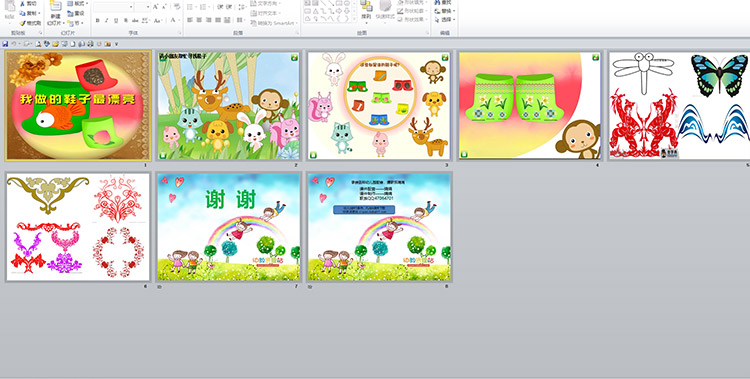Toggle Italic formatting button
The height and width of the screenshot is (379, 750).
coord(107,20)
